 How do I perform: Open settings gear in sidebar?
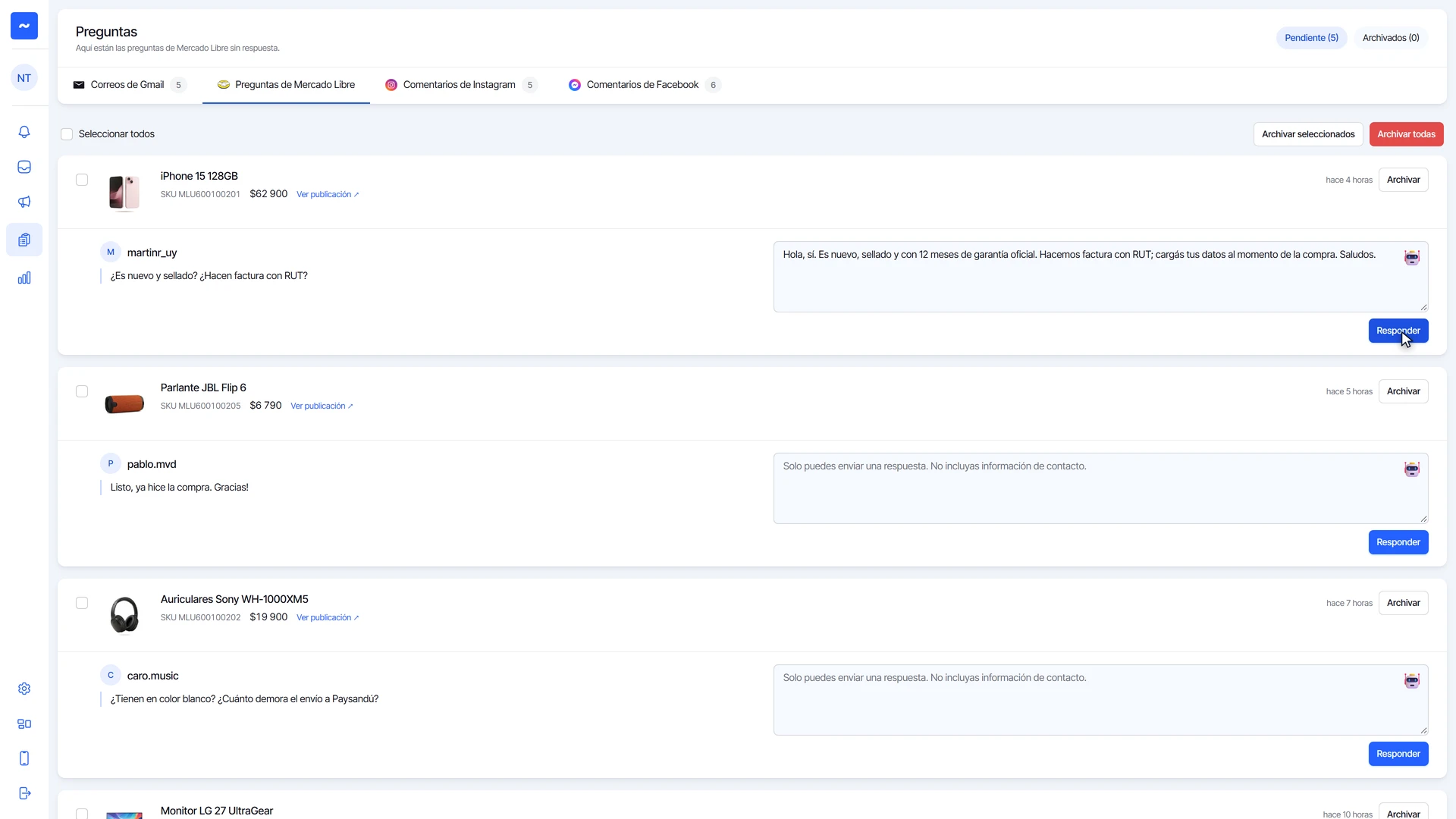tap(24, 689)
